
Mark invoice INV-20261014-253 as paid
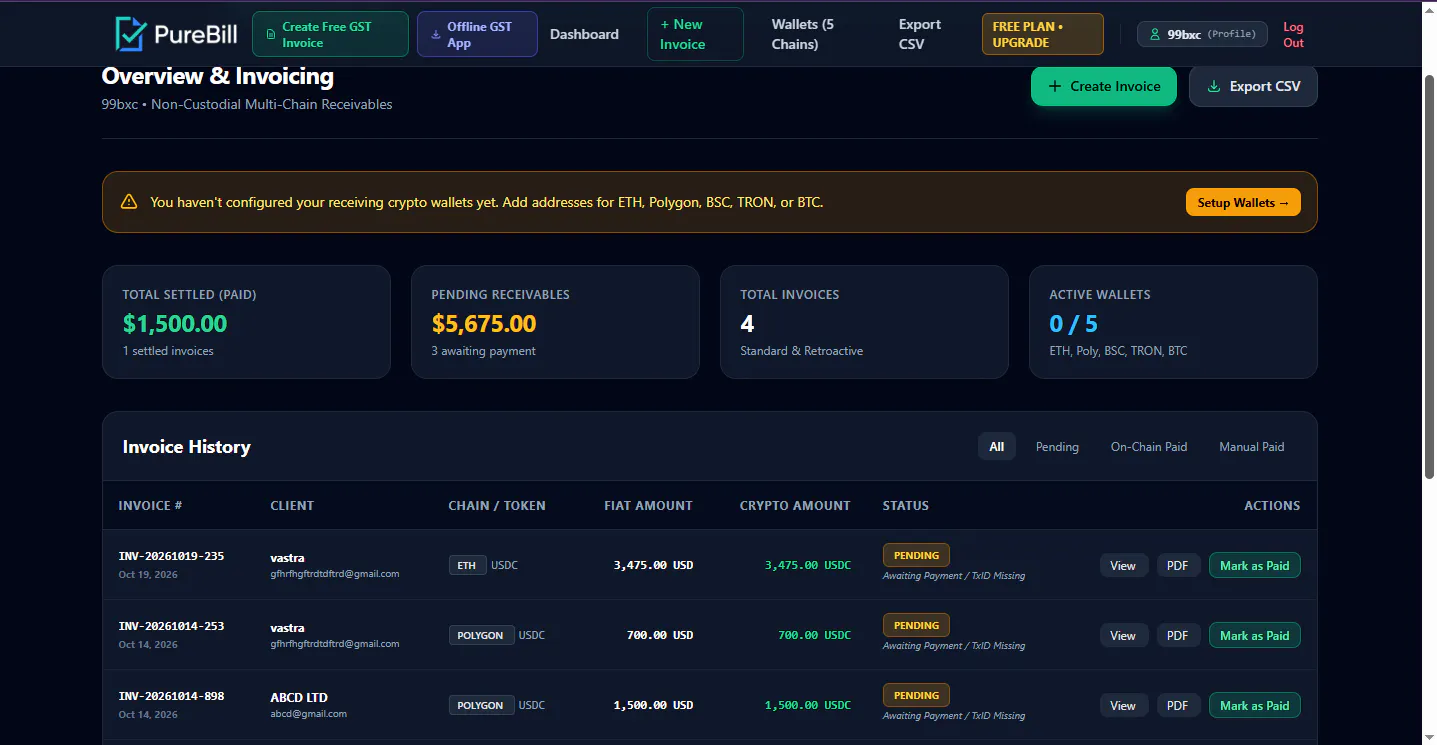pyautogui.click(x=1255, y=635)
